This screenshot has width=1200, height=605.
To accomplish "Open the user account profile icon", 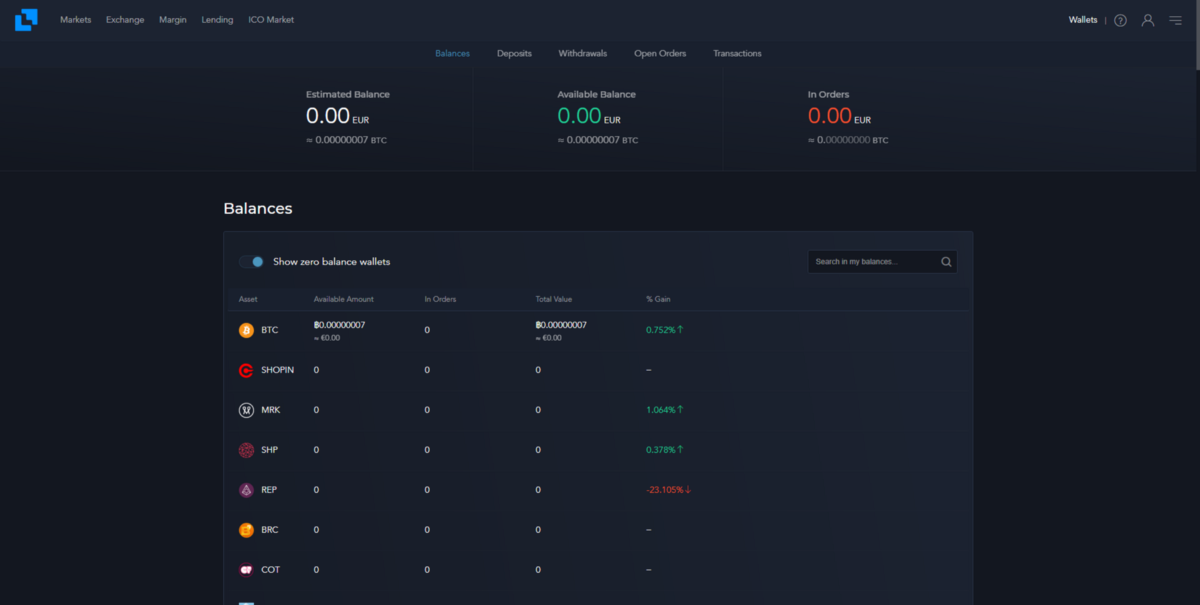I will [1148, 20].
